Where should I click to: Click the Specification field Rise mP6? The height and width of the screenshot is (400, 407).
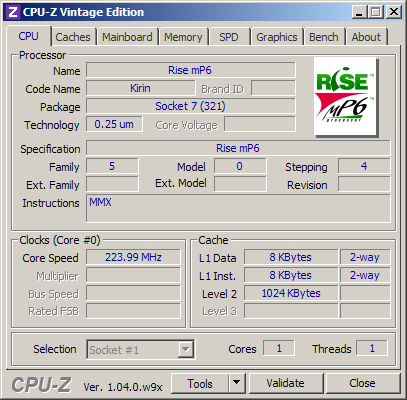[x=238, y=148]
